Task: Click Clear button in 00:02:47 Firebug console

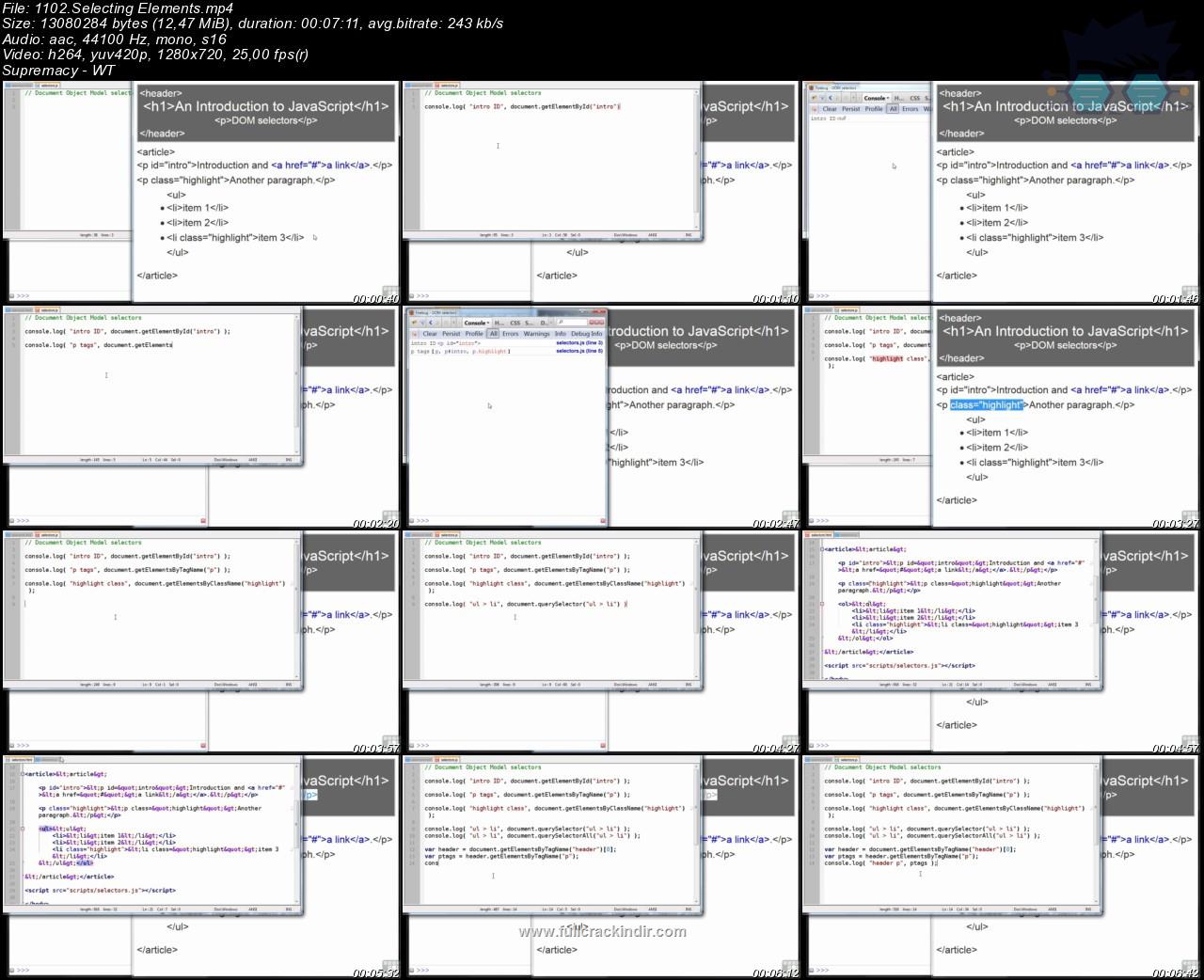Action: (430, 334)
